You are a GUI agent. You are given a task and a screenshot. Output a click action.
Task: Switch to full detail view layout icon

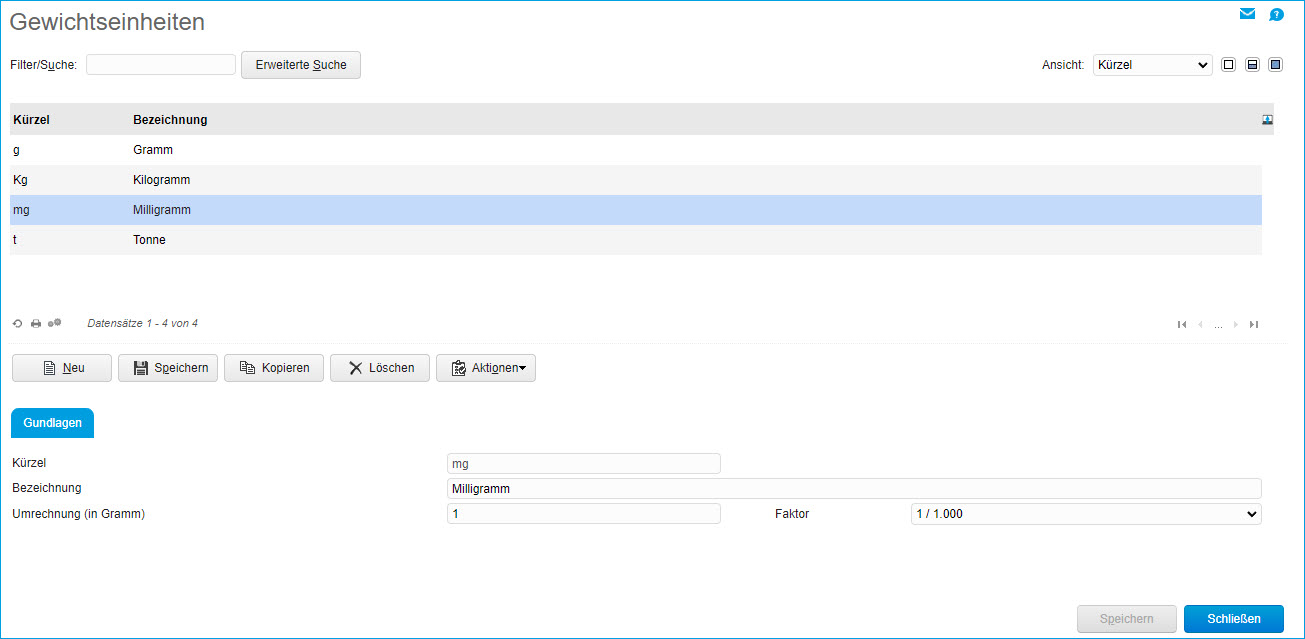tap(1275, 65)
